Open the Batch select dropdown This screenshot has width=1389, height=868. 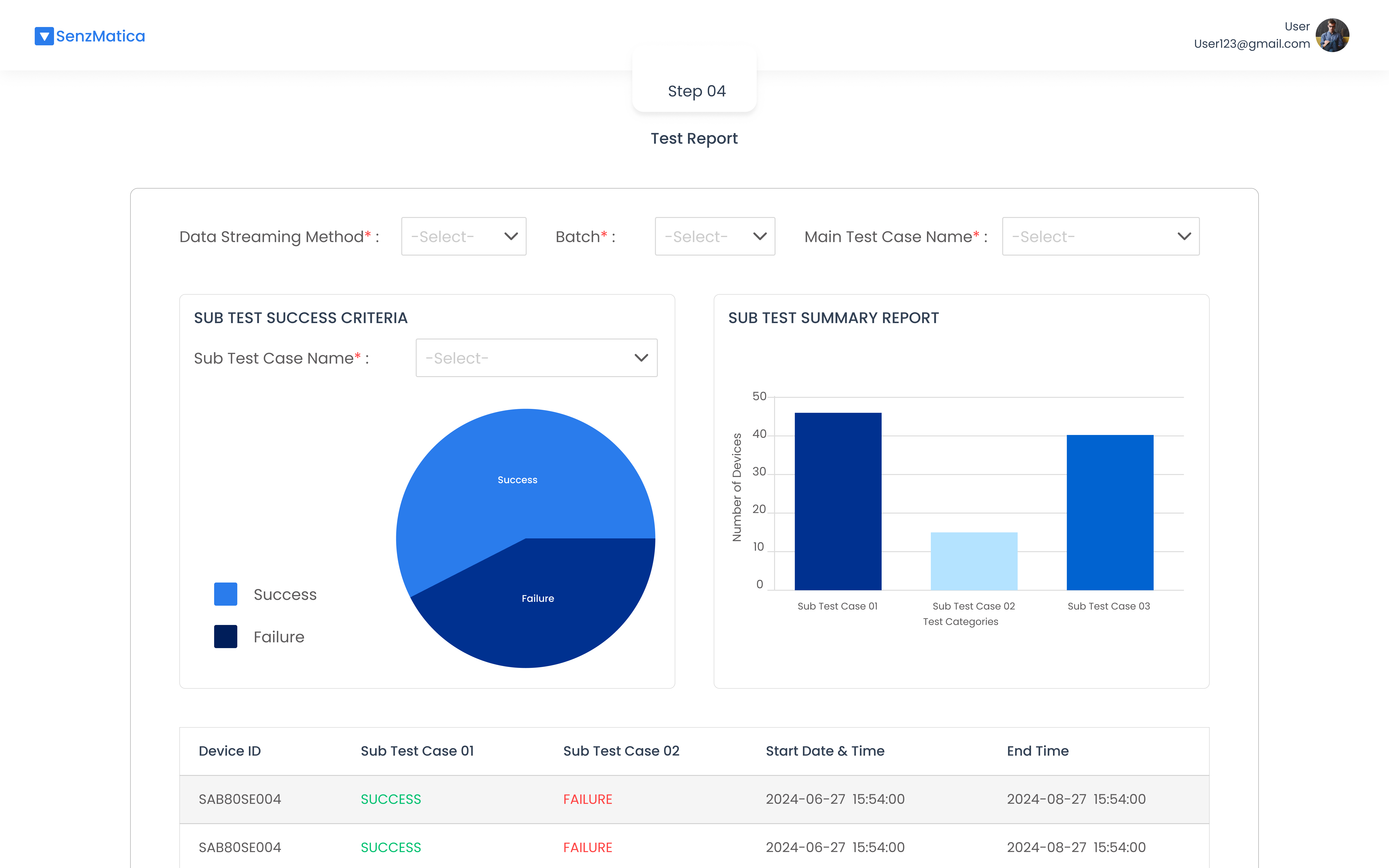[715, 237]
